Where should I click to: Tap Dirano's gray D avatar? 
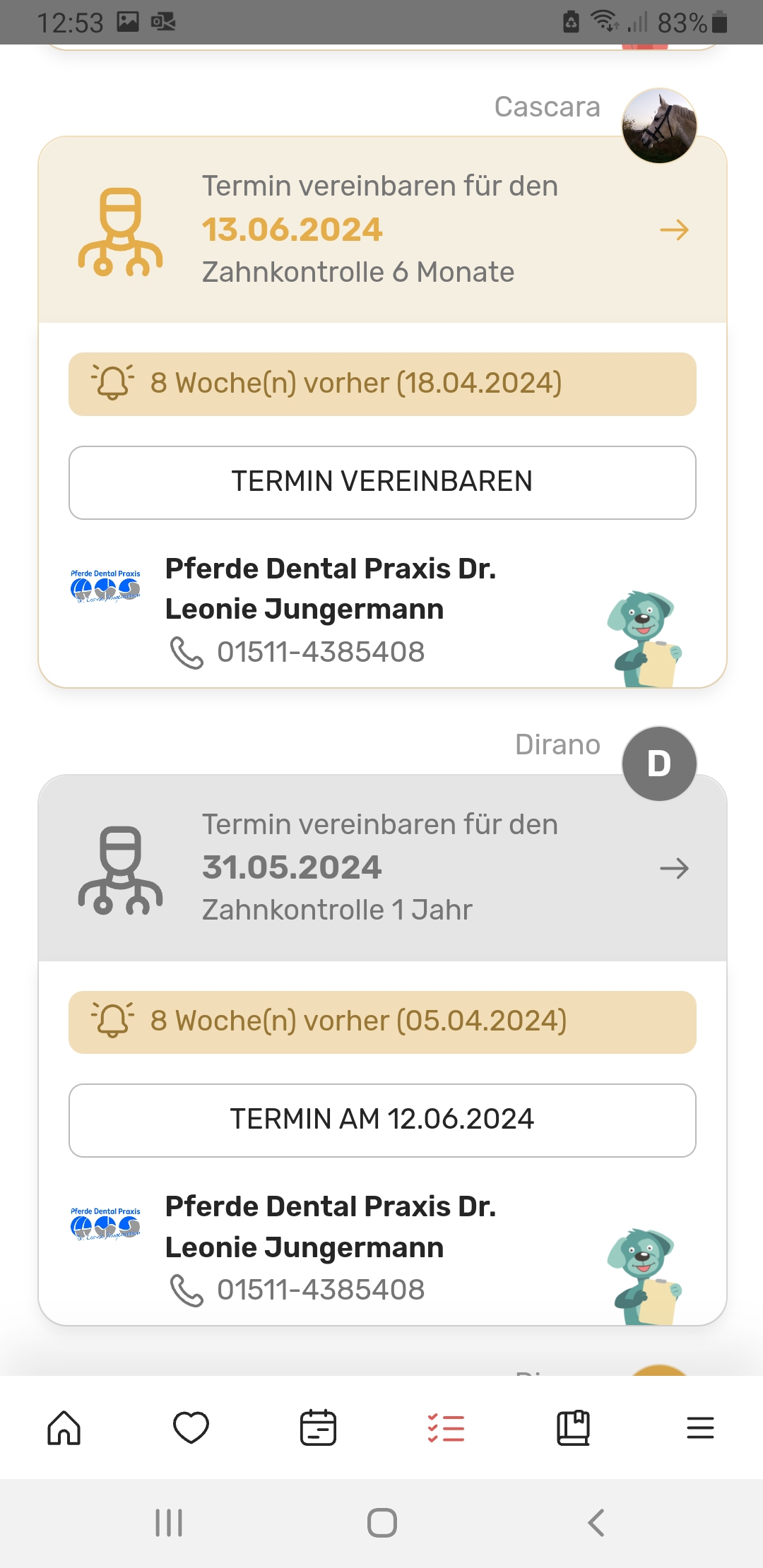click(x=659, y=764)
